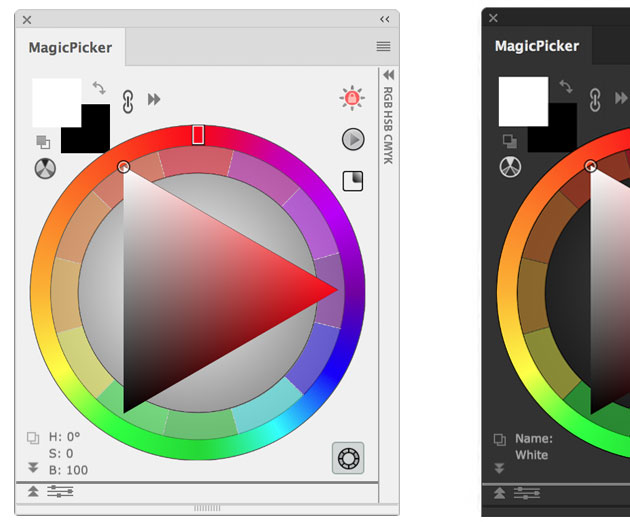Select the light MagicPicker tab

pos(70,47)
